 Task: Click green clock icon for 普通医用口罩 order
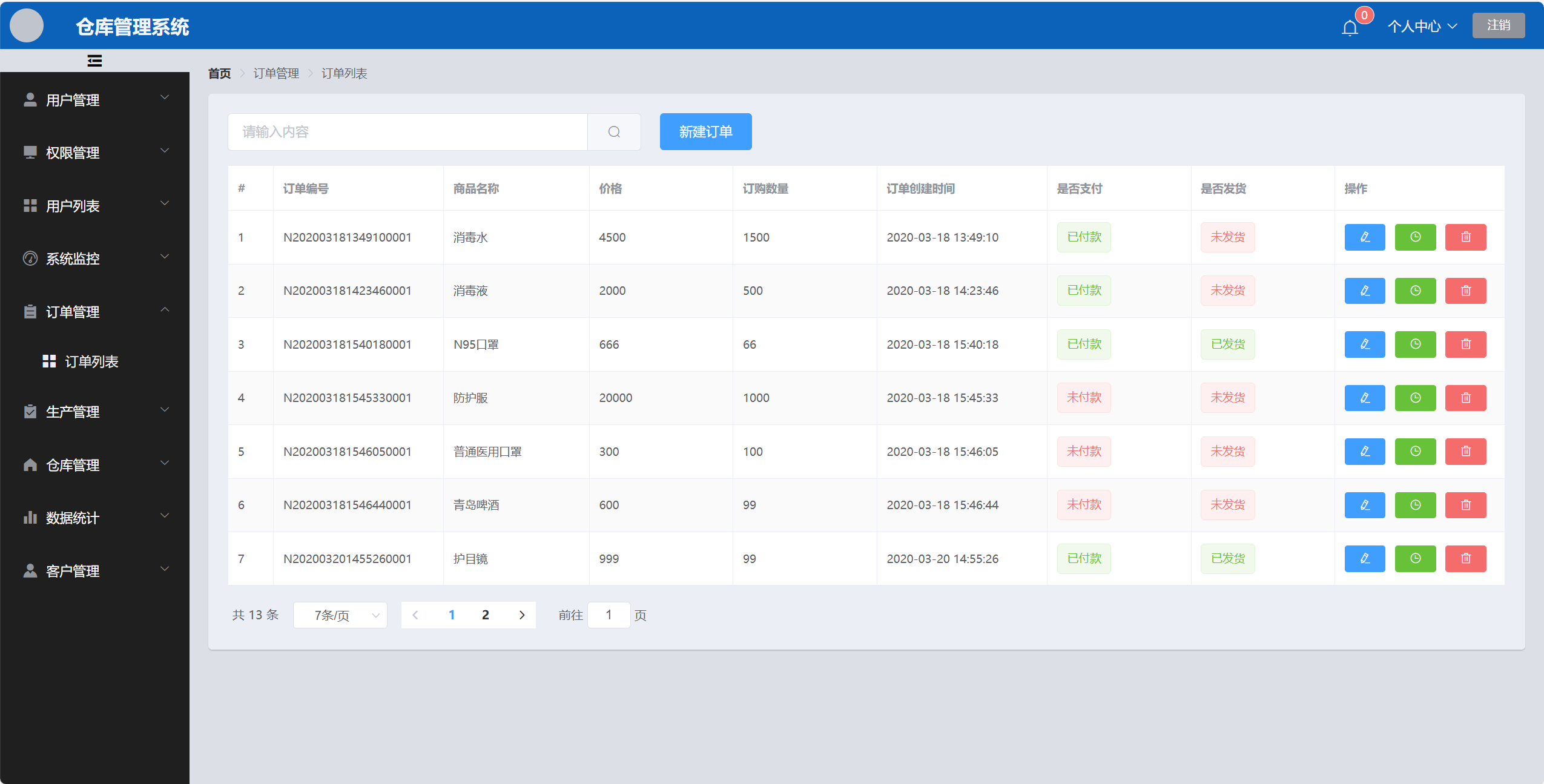1415,452
